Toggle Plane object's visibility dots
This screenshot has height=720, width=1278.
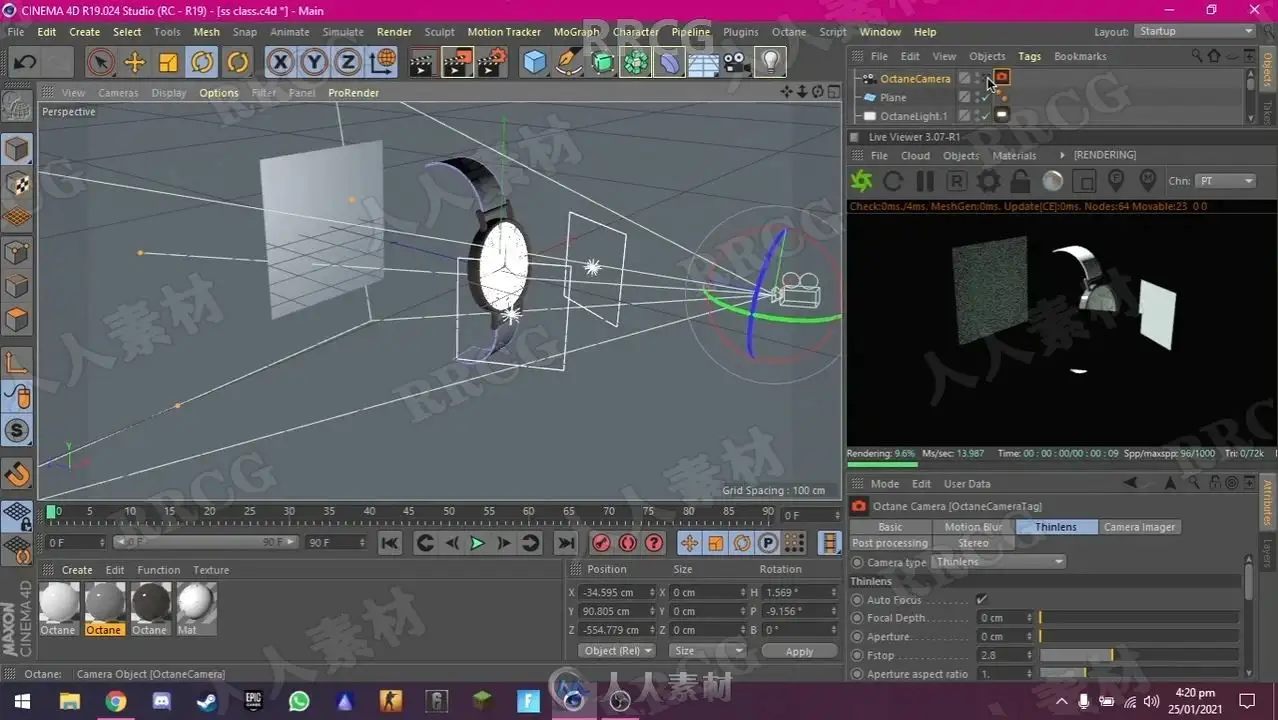pyautogui.click(x=977, y=97)
